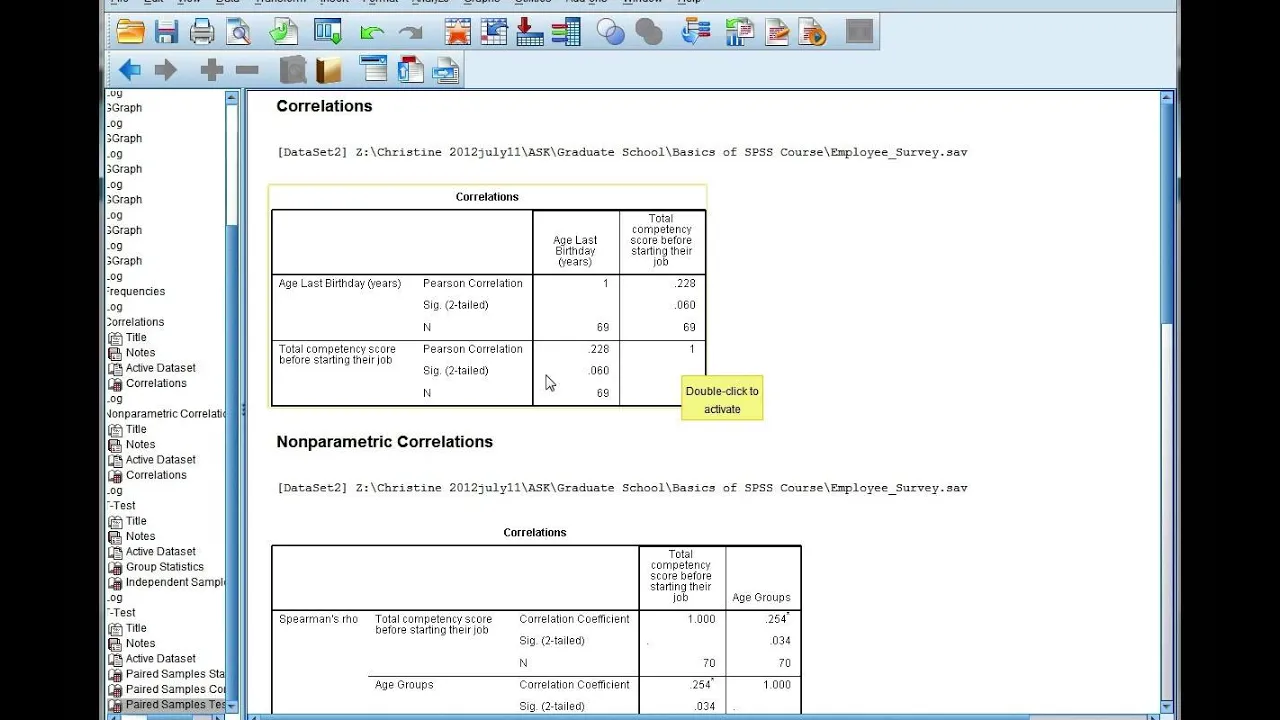Screen dimensions: 1280x720
Task: Collapse outline with the minus icon
Action: tap(247, 70)
